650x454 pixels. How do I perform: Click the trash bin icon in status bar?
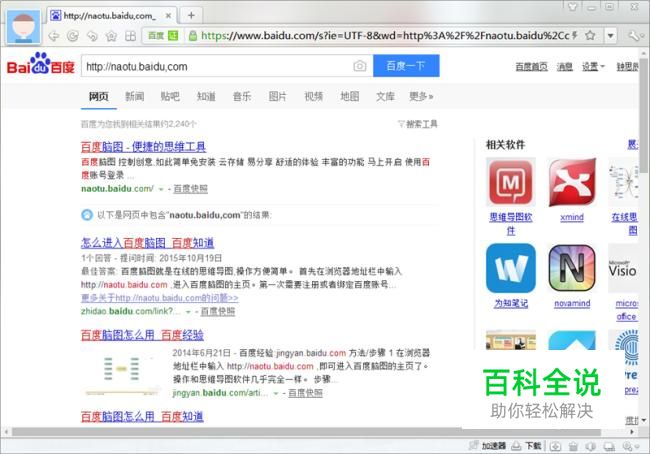(x=573, y=446)
